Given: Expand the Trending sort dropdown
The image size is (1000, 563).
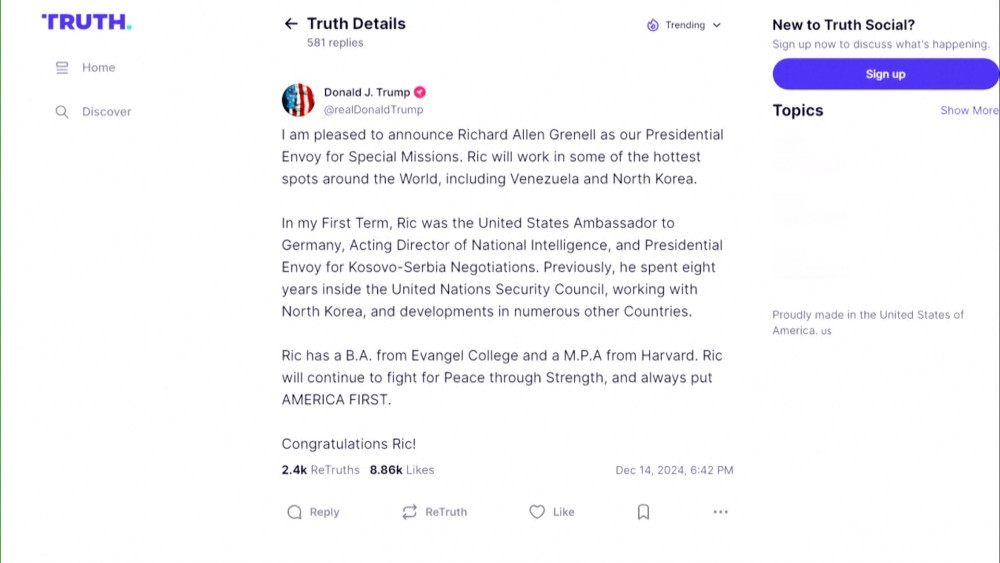Looking at the screenshot, I should coord(716,25).
